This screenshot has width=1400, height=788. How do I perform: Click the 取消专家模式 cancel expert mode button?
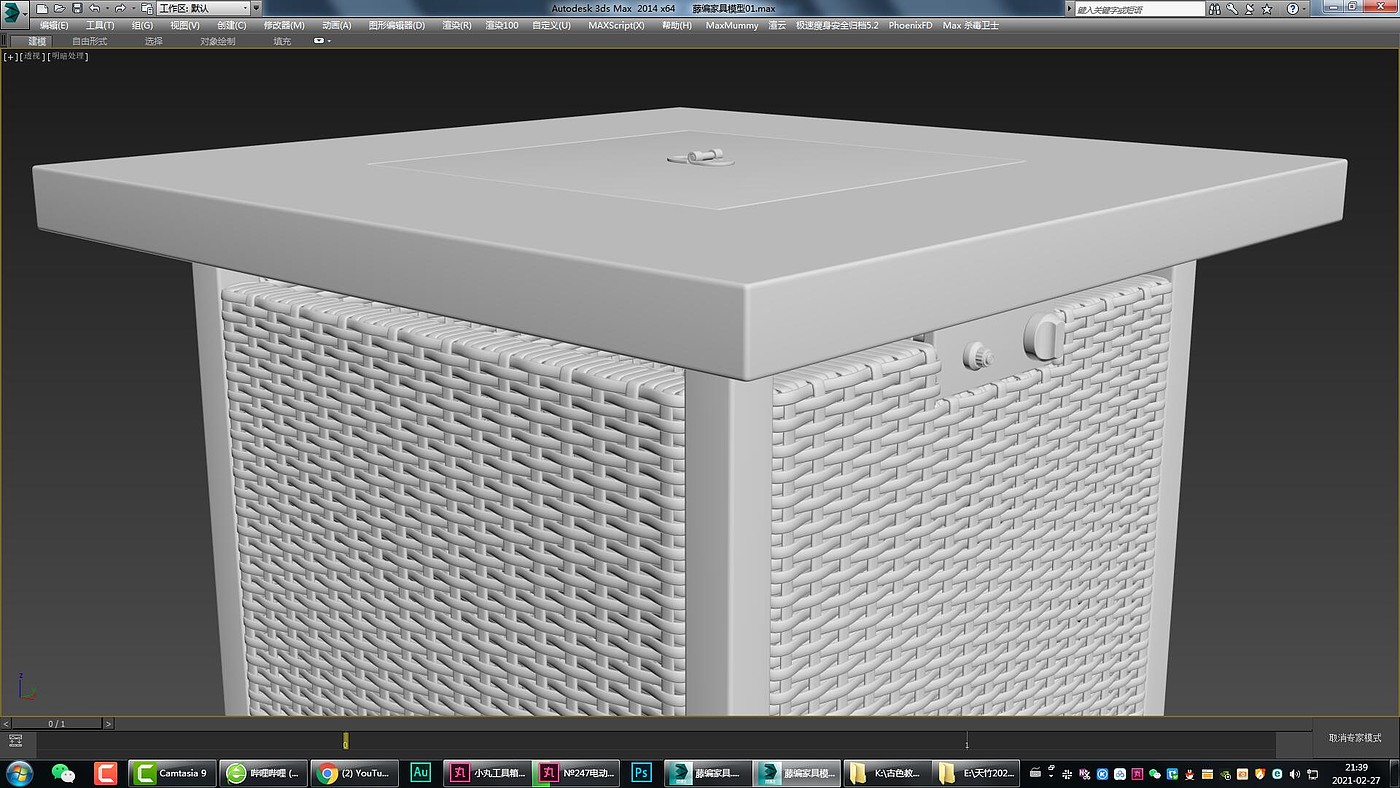point(1355,737)
